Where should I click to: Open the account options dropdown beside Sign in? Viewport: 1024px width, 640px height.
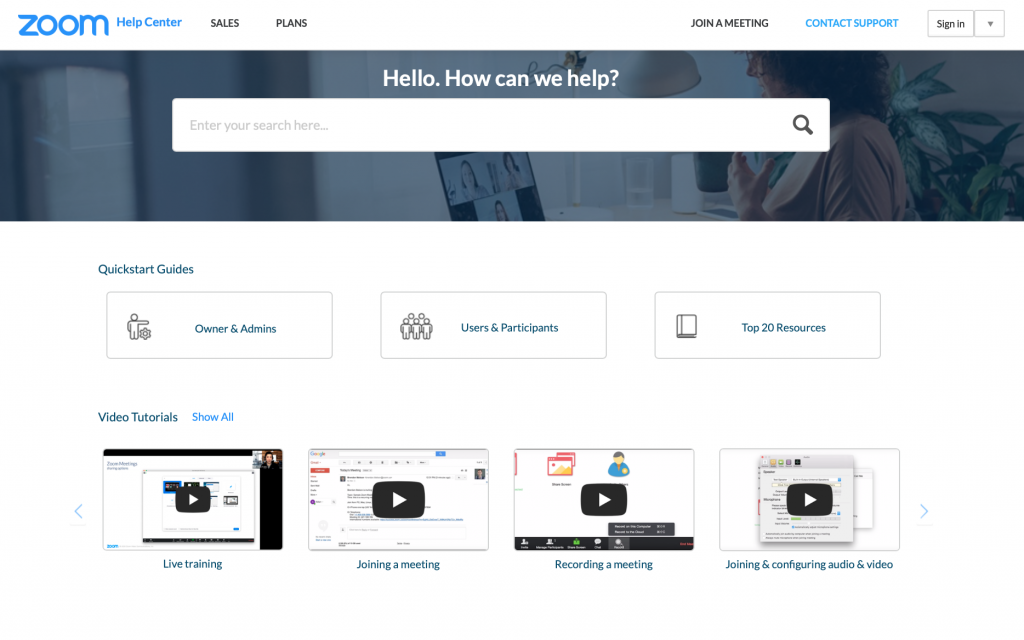coord(989,22)
